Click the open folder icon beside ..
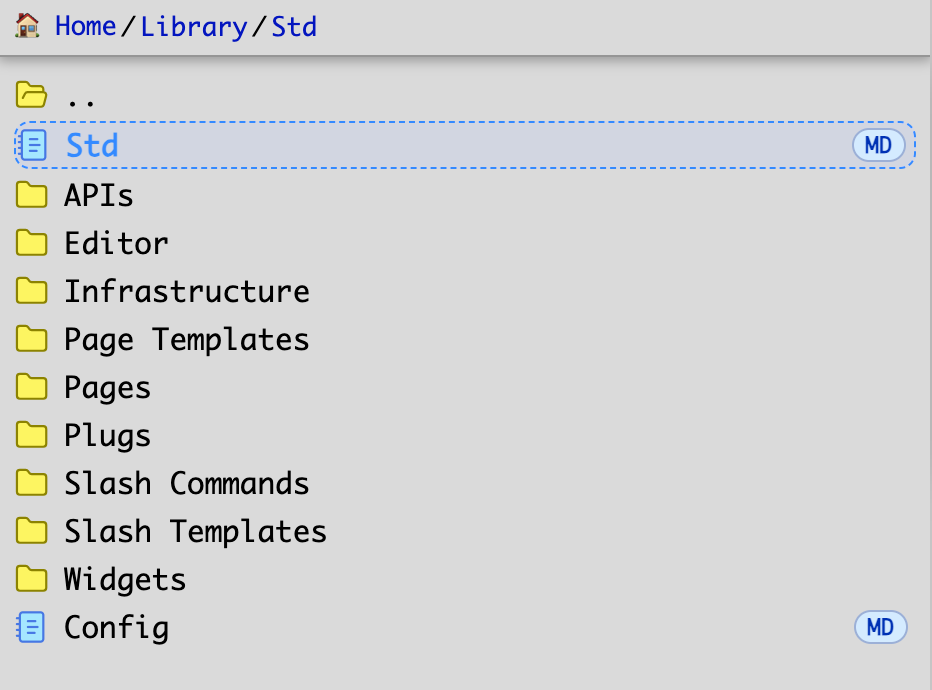932x690 pixels. pos(32,97)
